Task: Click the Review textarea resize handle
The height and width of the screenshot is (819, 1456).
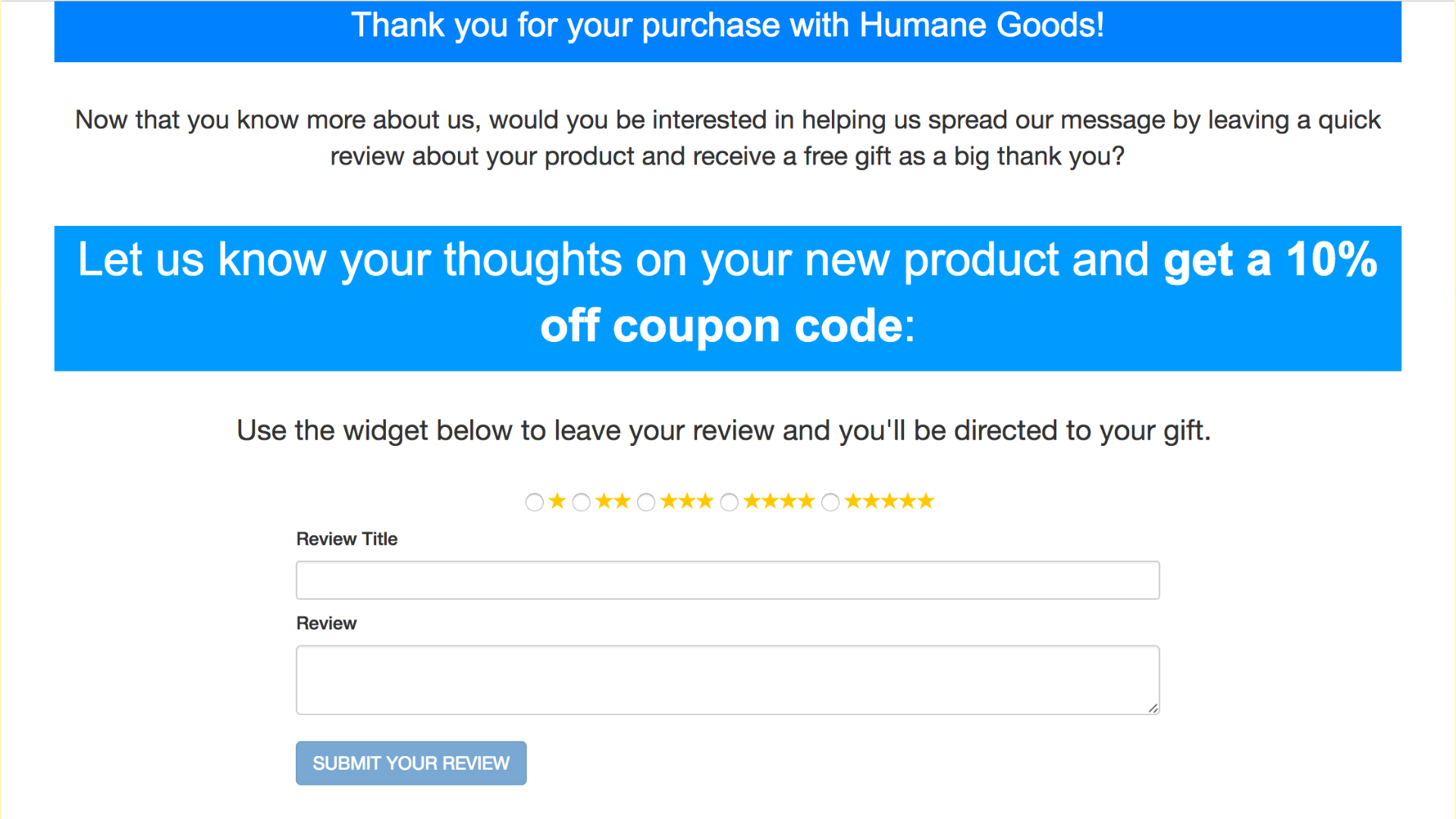Action: pos(1153,708)
